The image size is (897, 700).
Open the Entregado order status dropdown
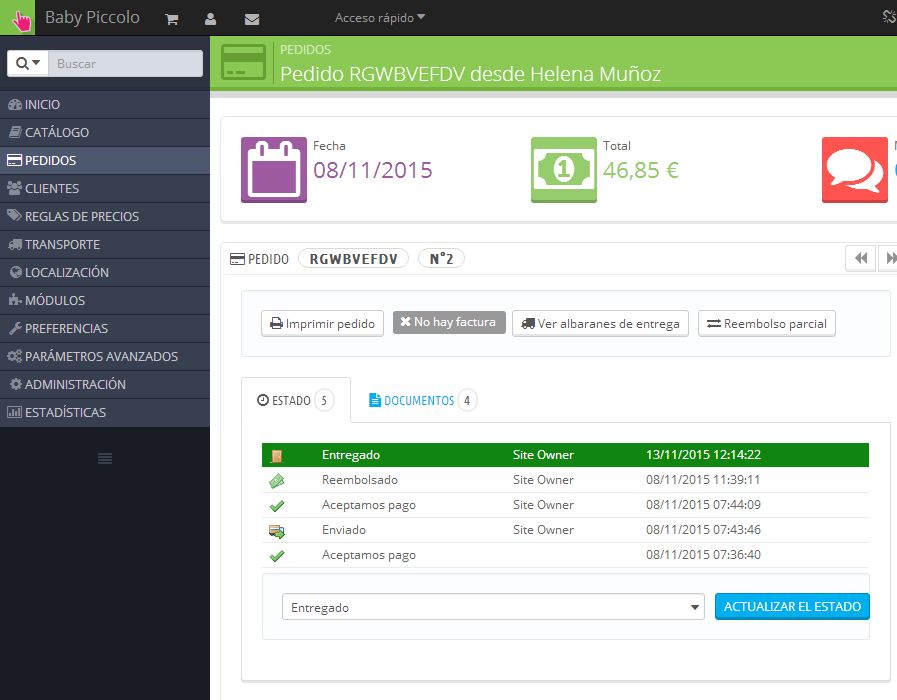tap(493, 607)
